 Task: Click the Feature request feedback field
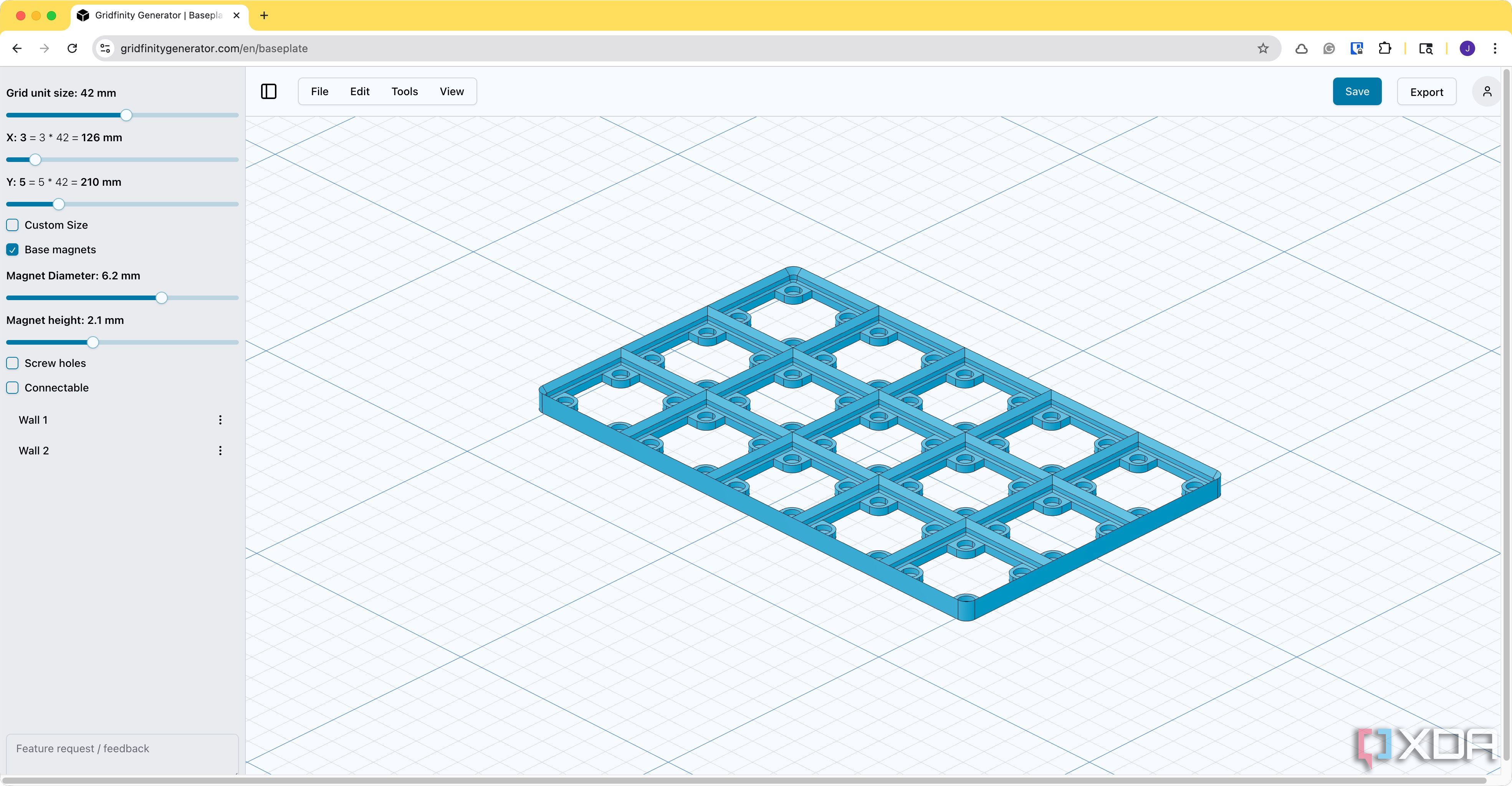122,754
